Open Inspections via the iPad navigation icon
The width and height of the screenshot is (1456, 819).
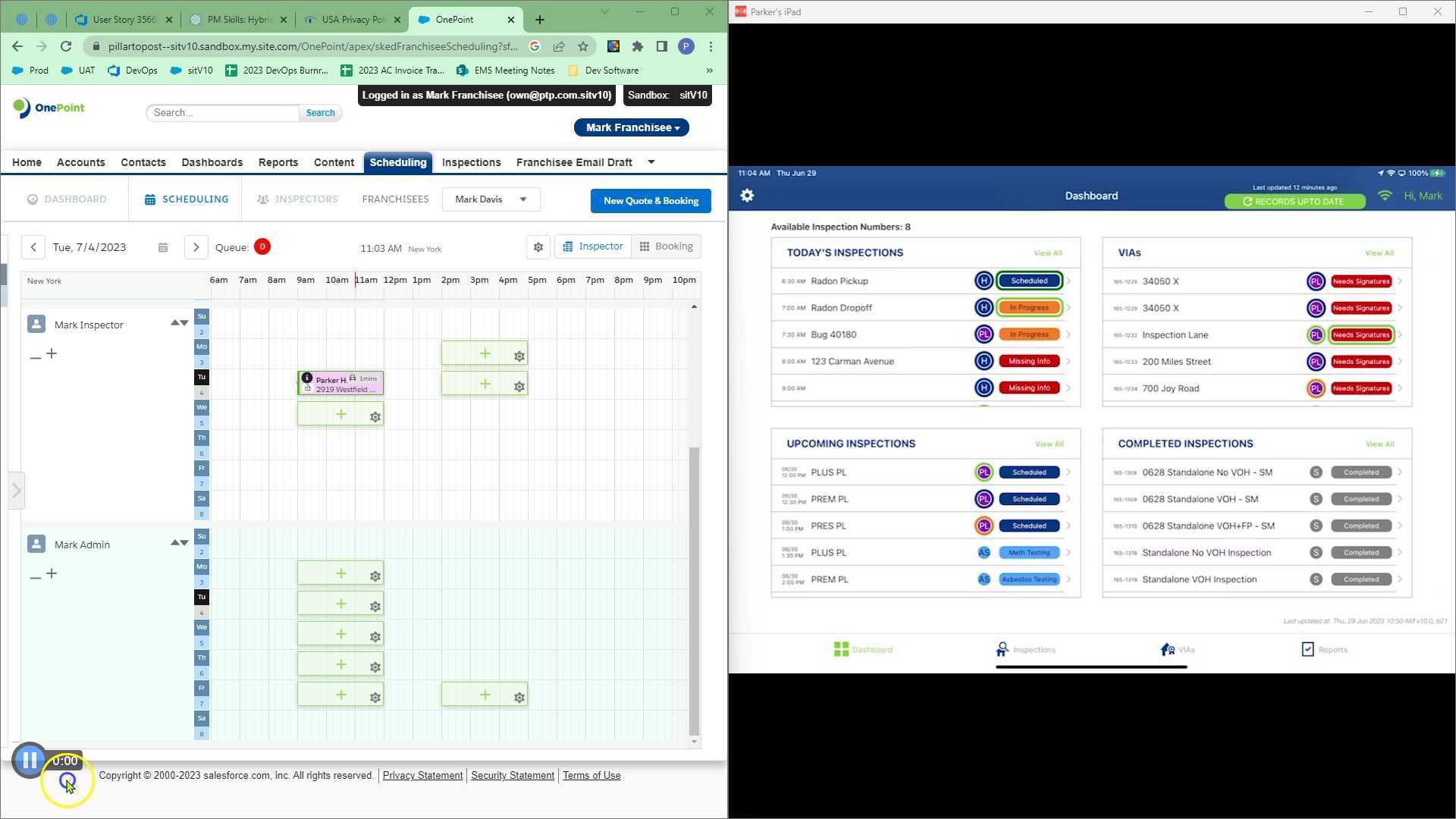pyautogui.click(x=1002, y=649)
